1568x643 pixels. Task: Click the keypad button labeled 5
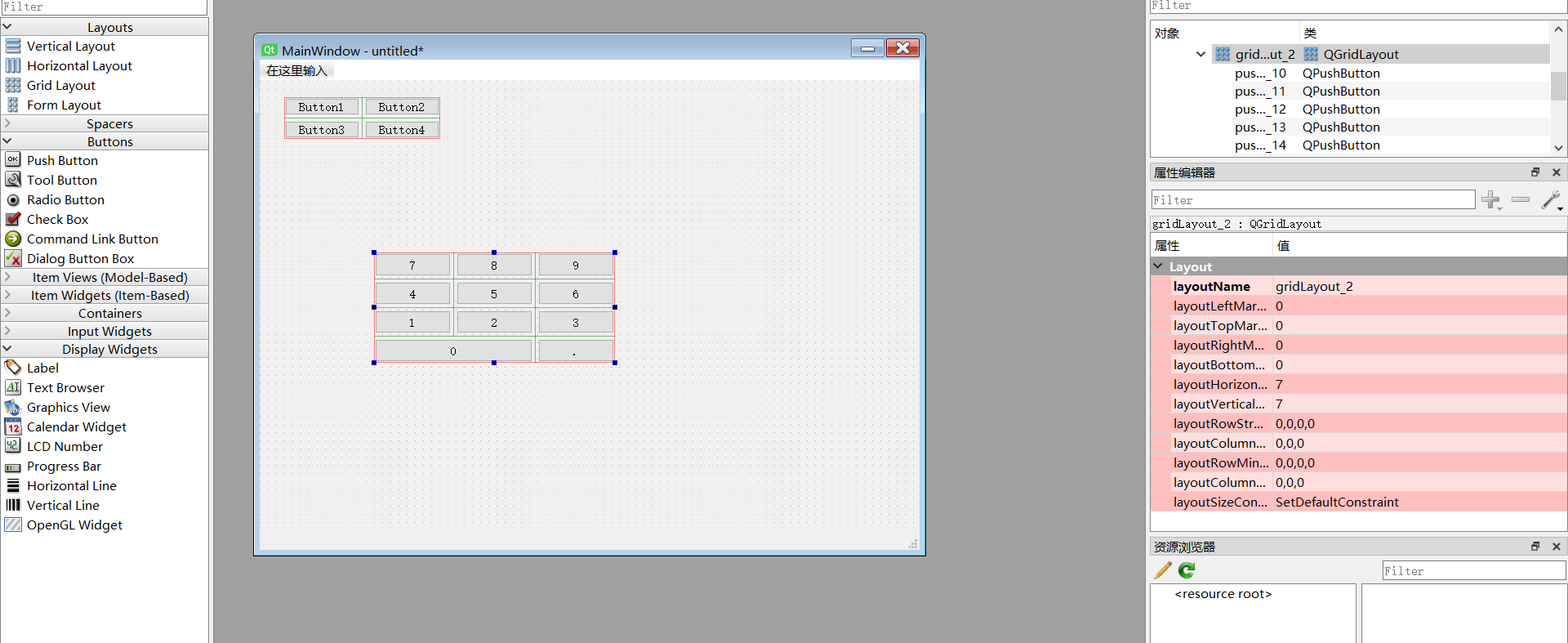[x=494, y=294]
